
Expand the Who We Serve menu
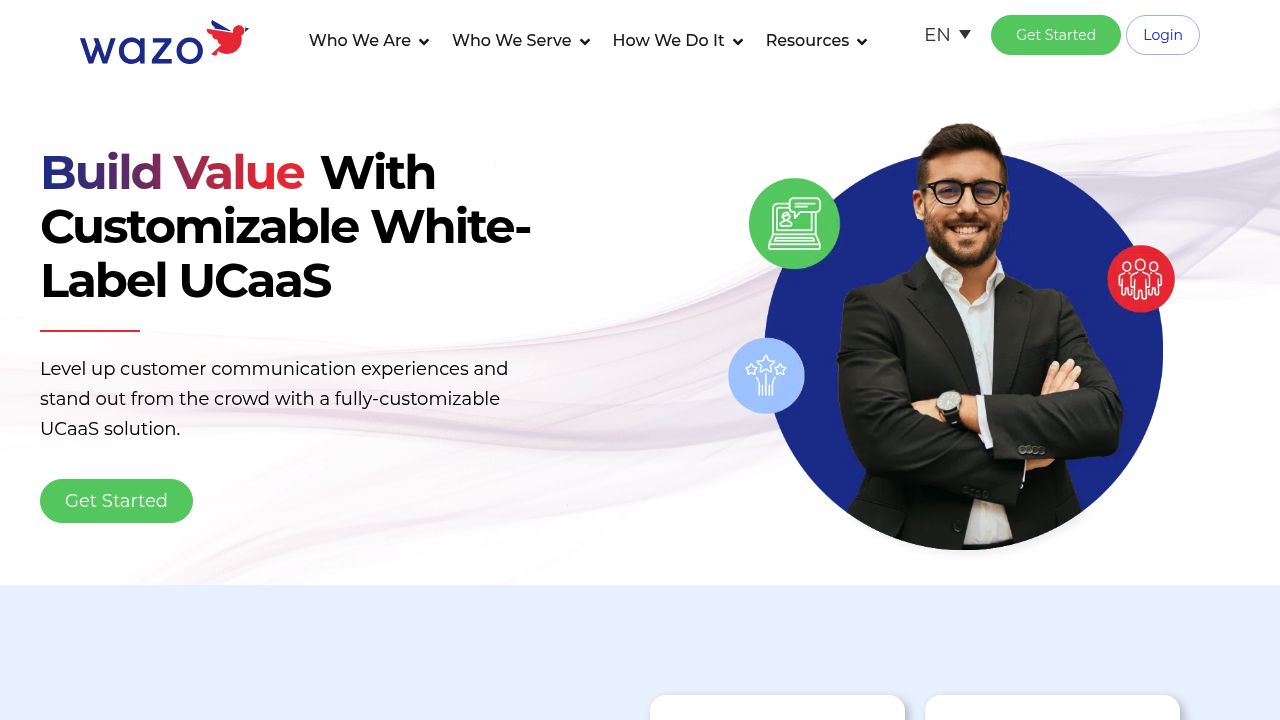[x=521, y=41]
